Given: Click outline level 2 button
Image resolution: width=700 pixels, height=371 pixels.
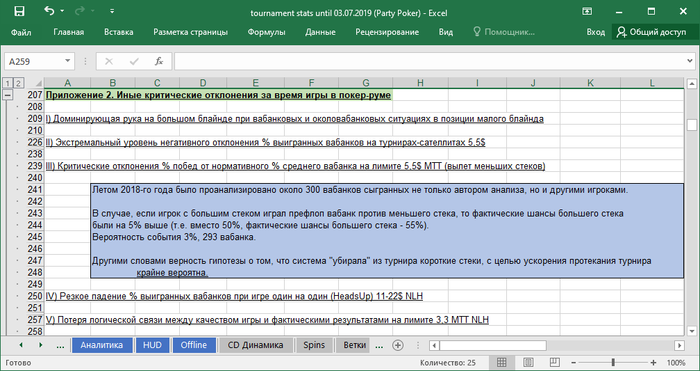Looking at the screenshot, I should click(18, 83).
